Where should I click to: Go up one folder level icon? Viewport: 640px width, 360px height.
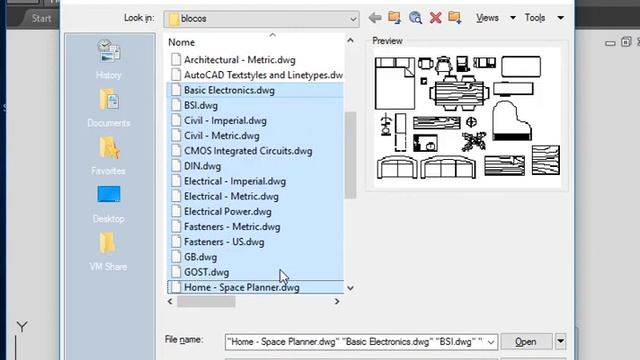(x=394, y=18)
